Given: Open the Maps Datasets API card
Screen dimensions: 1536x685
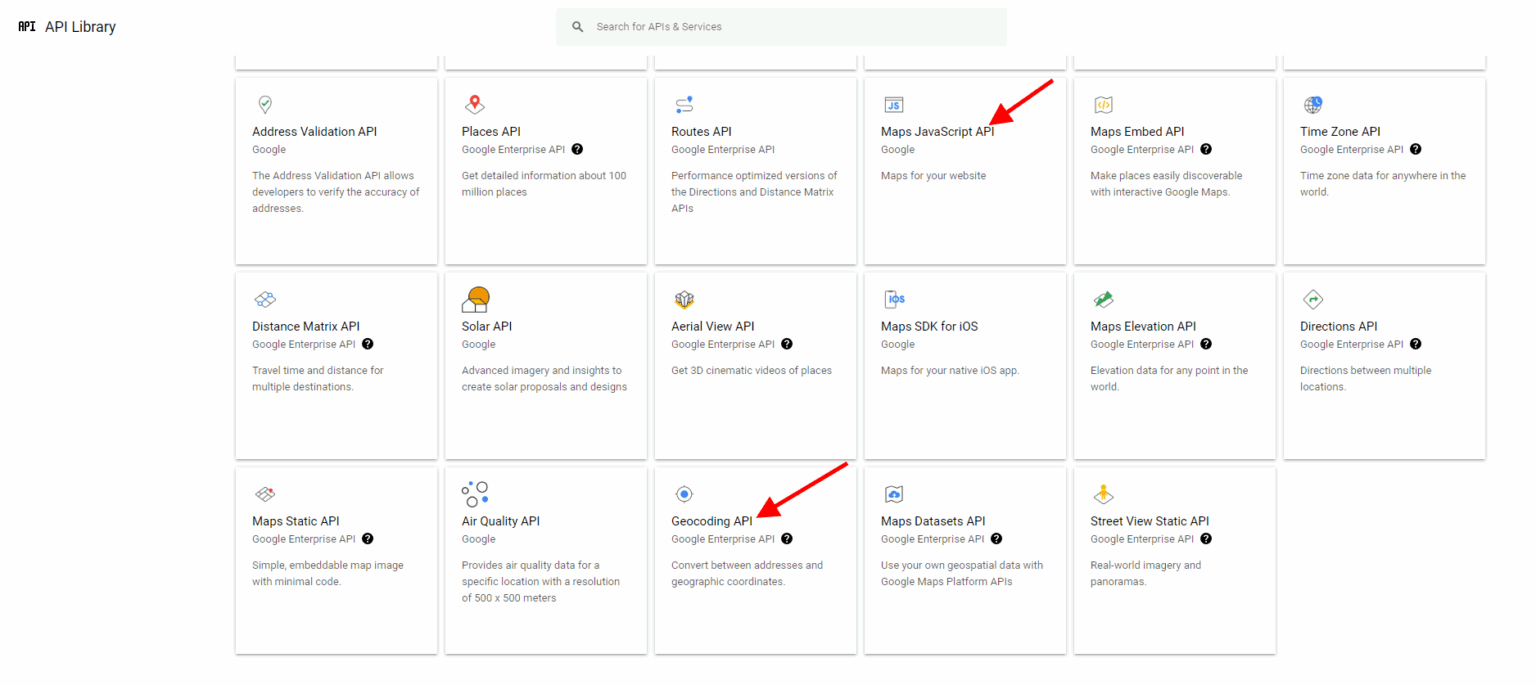Looking at the screenshot, I should [964, 560].
